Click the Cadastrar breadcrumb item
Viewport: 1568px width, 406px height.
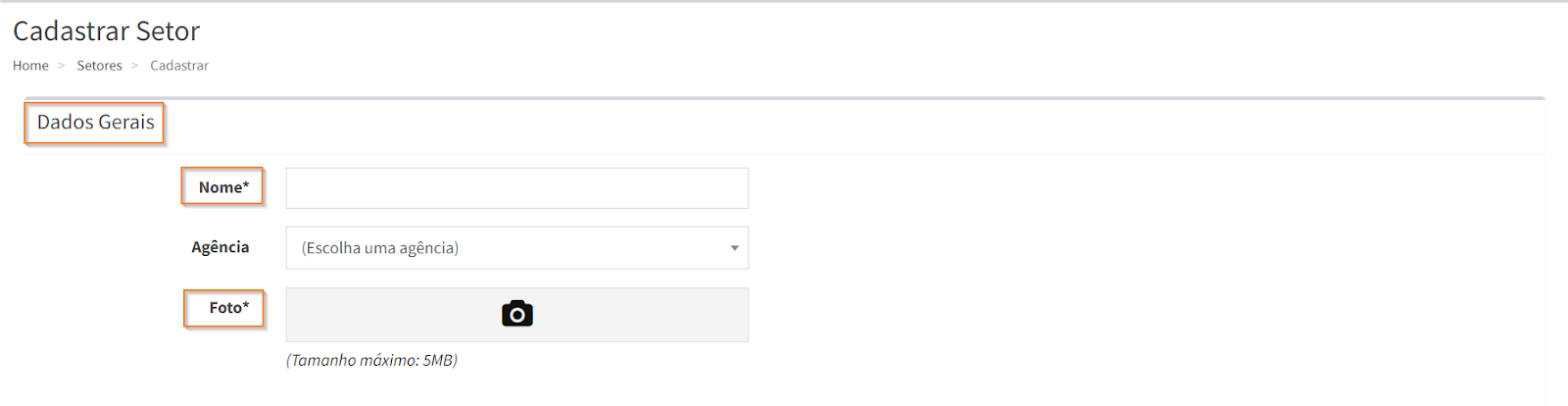pyautogui.click(x=179, y=66)
